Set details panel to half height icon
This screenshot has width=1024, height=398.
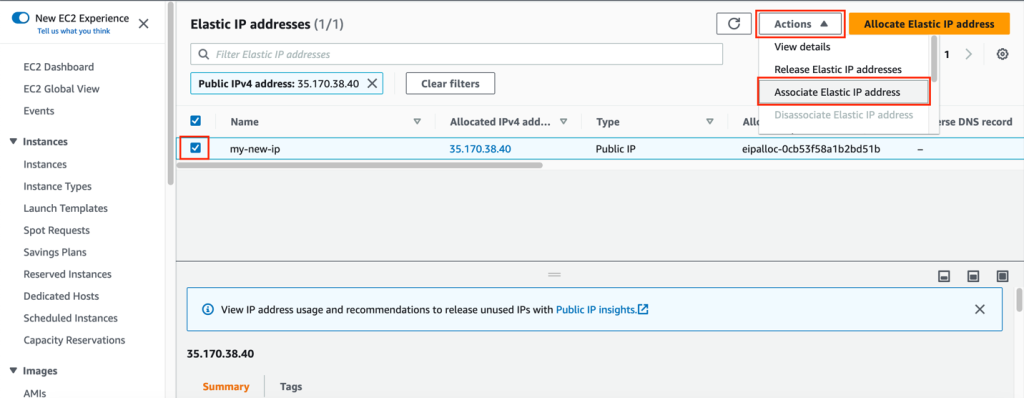pyautogui.click(x=973, y=276)
